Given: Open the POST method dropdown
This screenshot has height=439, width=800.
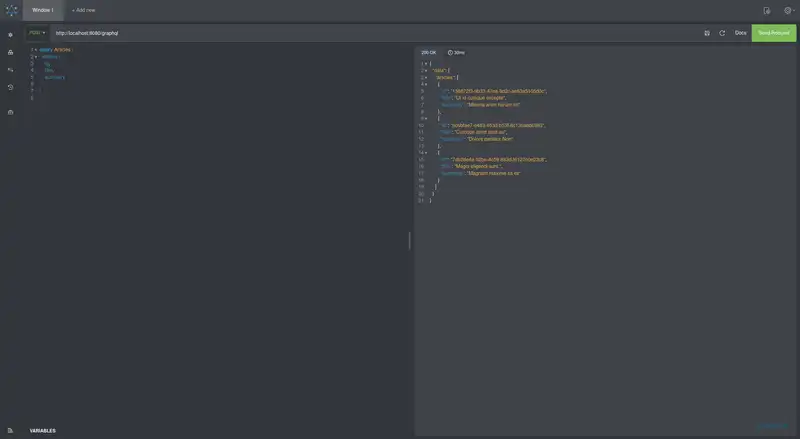Looking at the screenshot, I should pos(37,33).
